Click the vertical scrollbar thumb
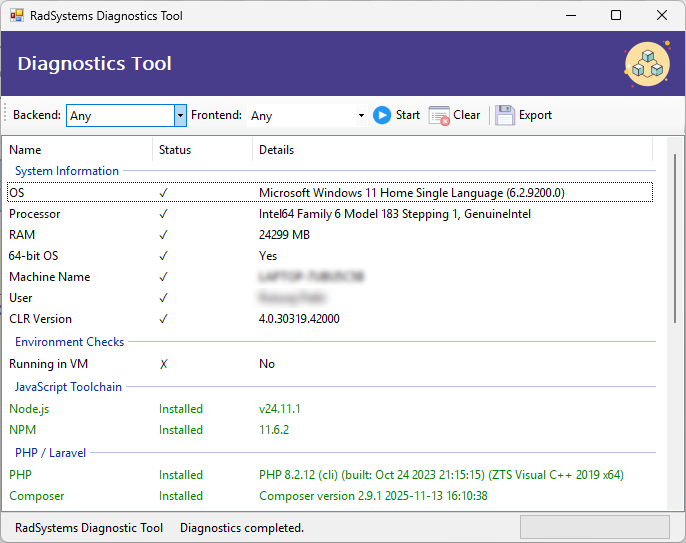This screenshot has width=686, height=543. tap(675, 238)
